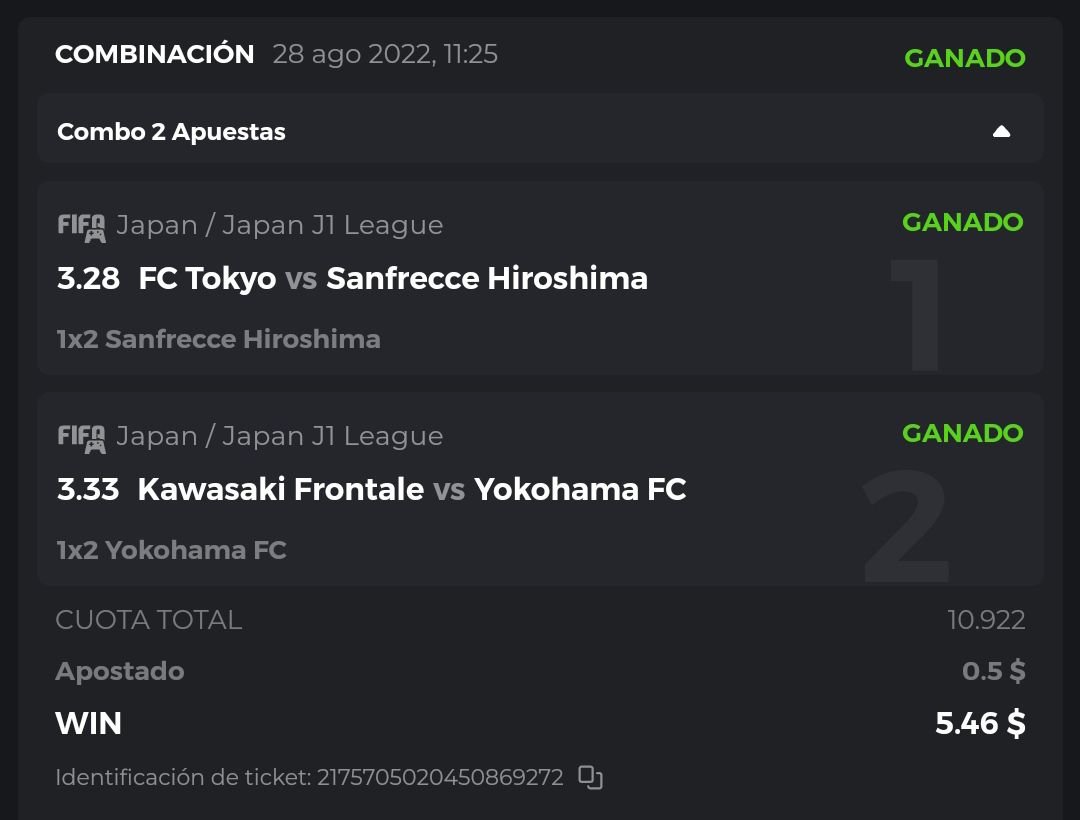Click the GANADO status of first bet
1080x820 pixels.
pyautogui.click(x=962, y=222)
